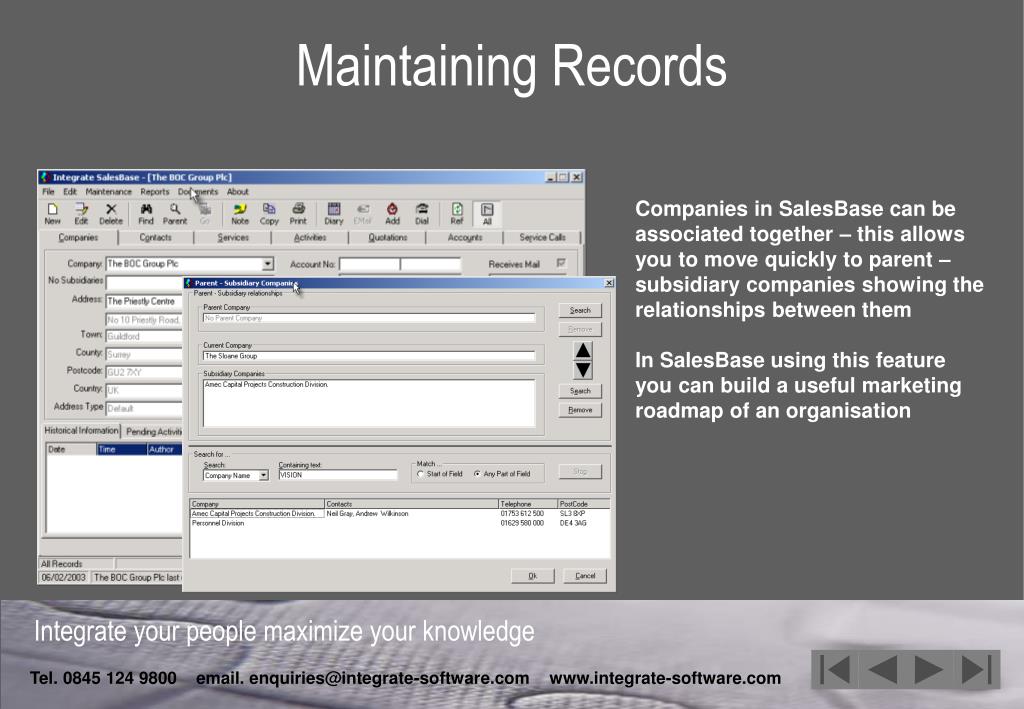The height and width of the screenshot is (709, 1024).
Task: Confirm dialog with Ok button
Action: 532,576
